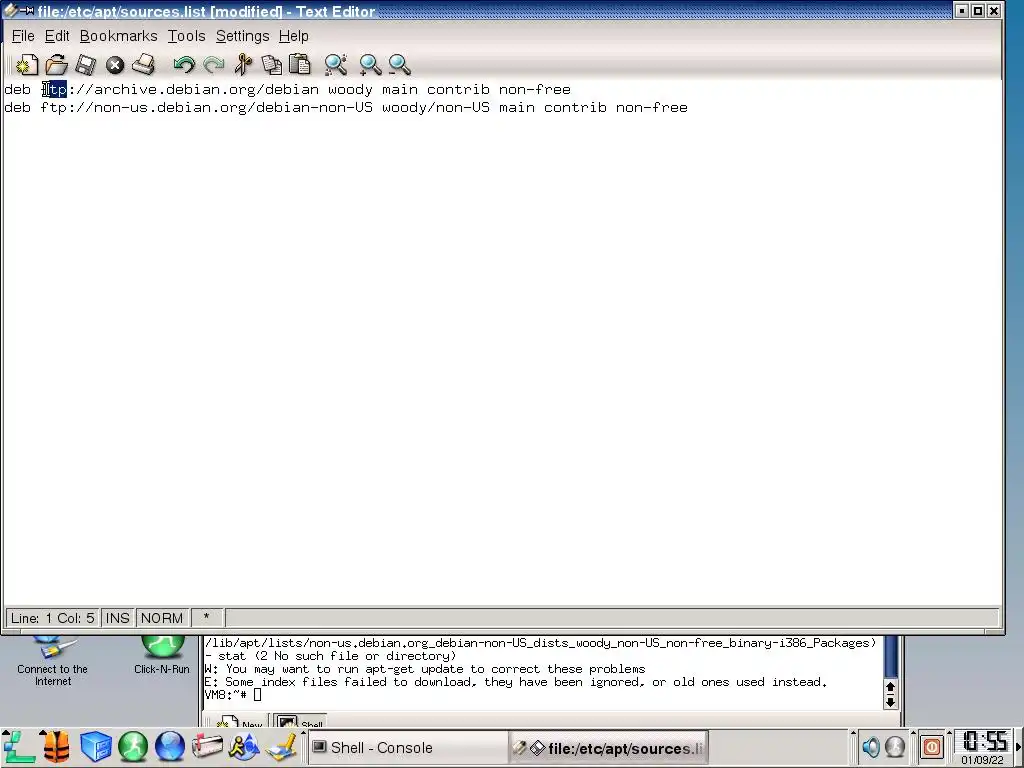
Task: Click the VM8:~# prompt in the console
Action: pyautogui.click(x=226, y=695)
